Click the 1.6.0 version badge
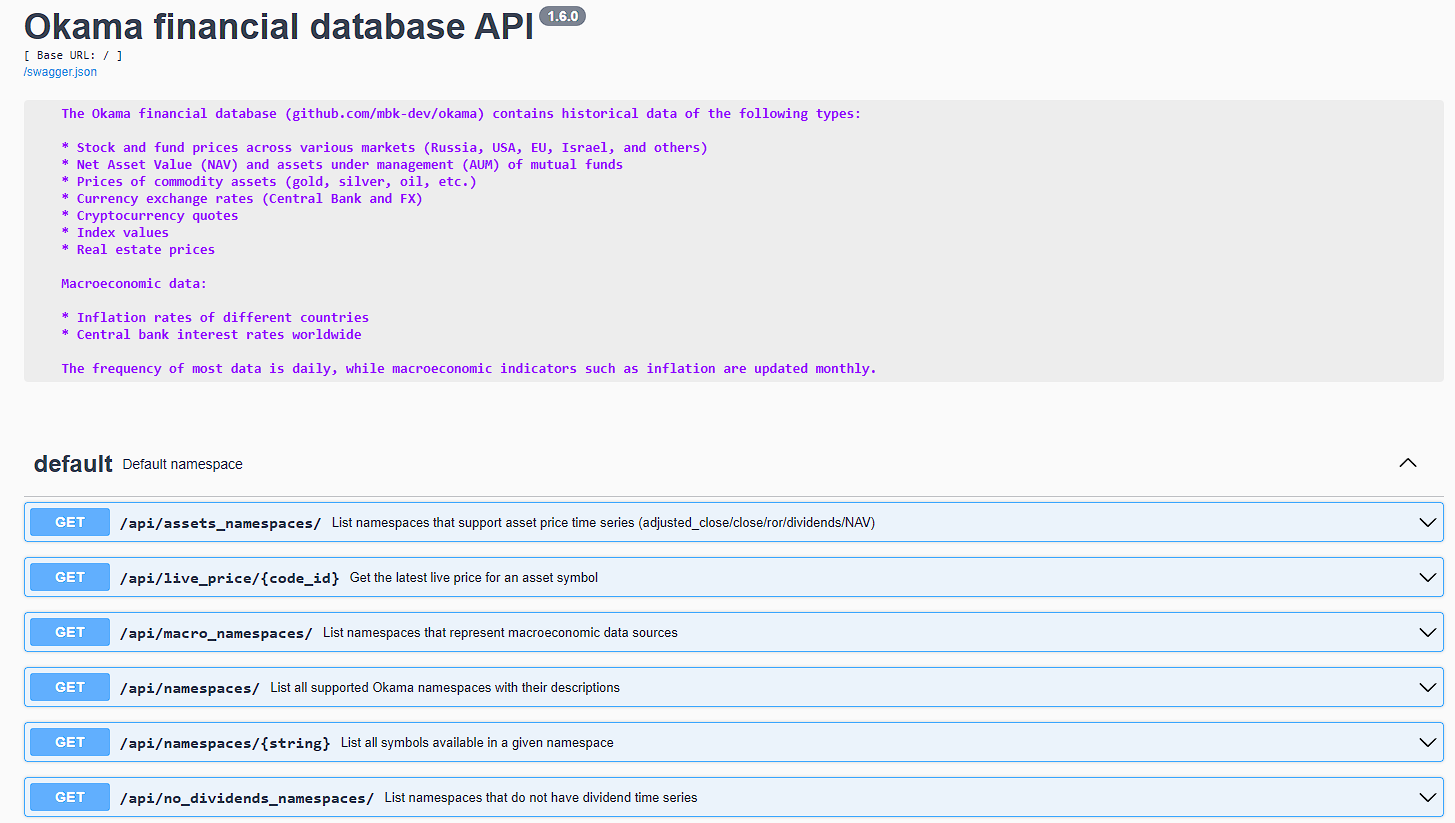Viewport: 1455px width, 823px height. click(562, 16)
